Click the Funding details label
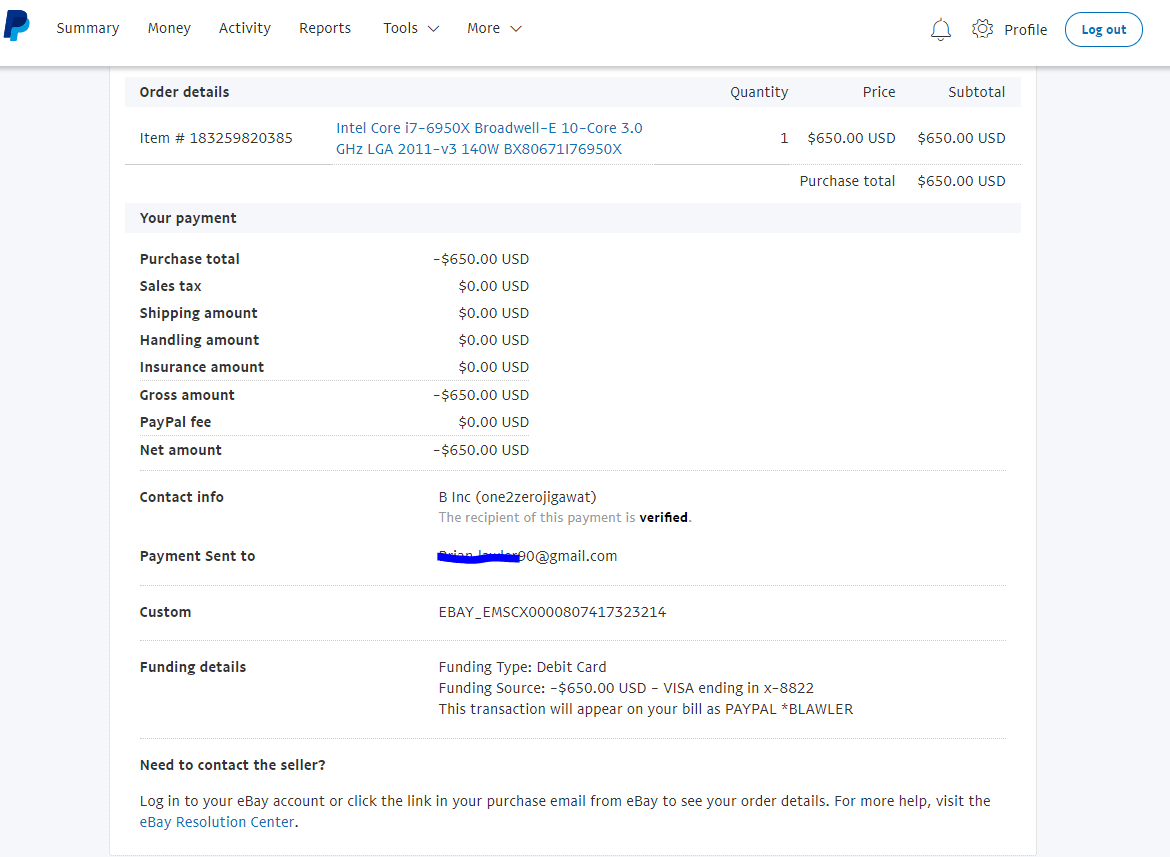The height and width of the screenshot is (857, 1170). tap(193, 667)
